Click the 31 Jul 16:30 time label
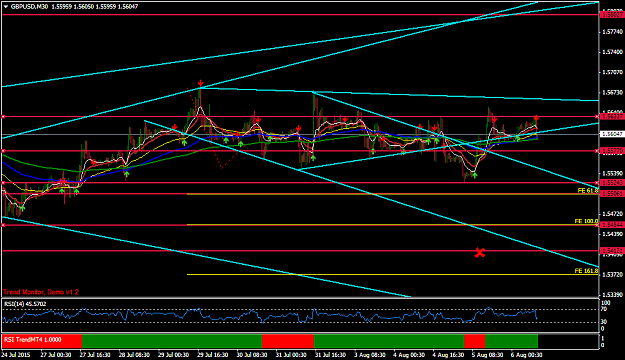The width and height of the screenshot is (625, 360). coord(330,354)
